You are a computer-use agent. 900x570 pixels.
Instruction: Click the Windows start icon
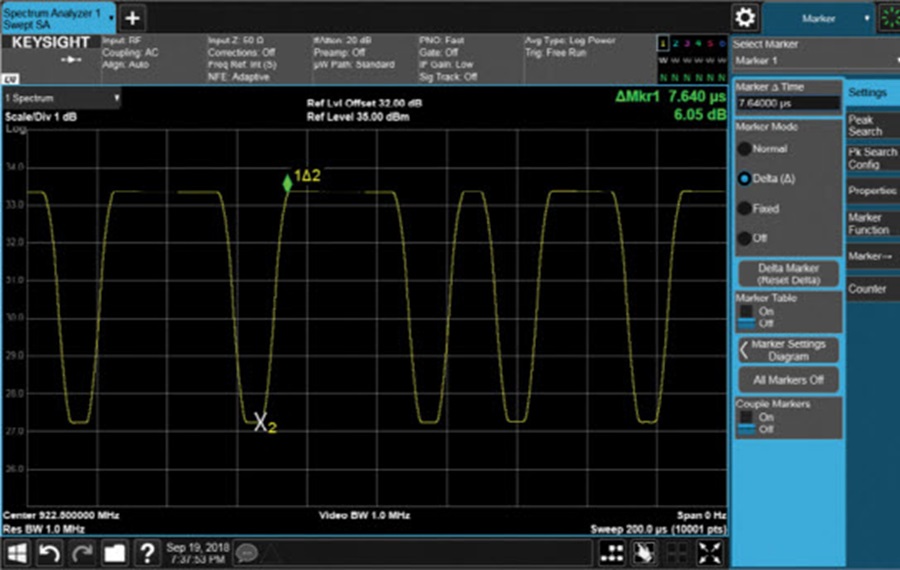17,551
